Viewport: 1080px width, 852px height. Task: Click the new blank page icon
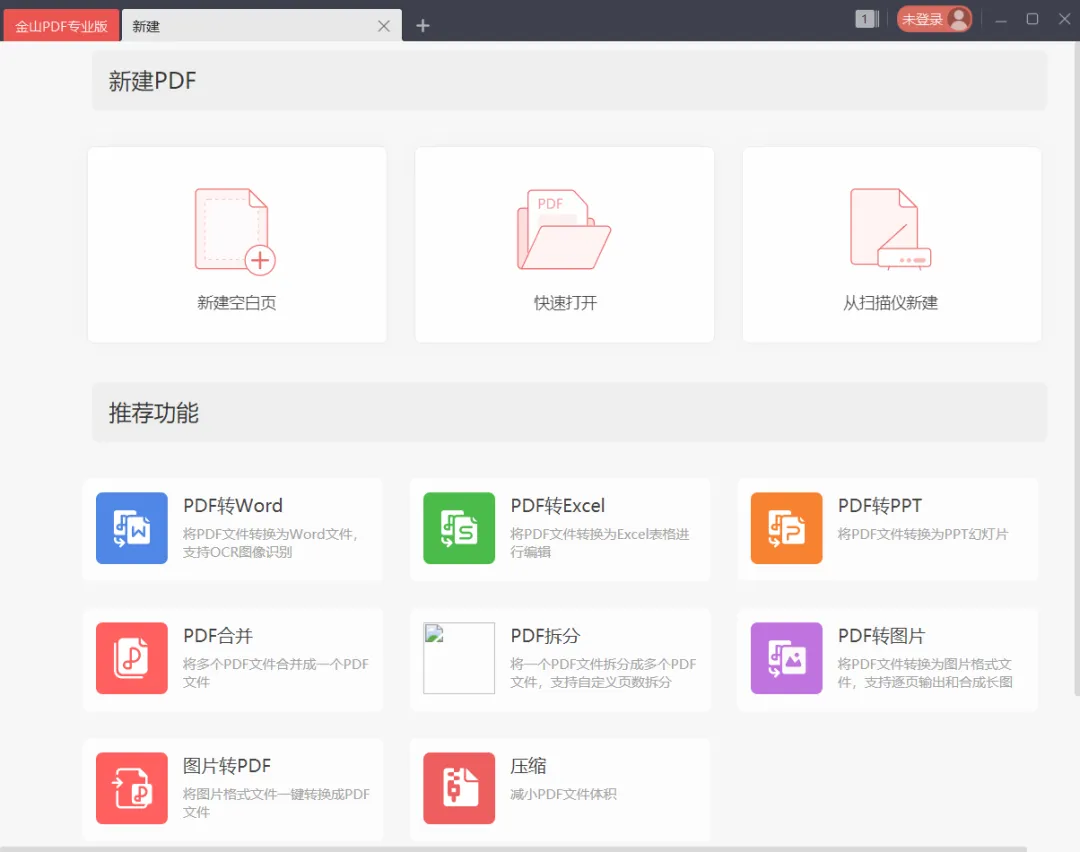(x=235, y=231)
